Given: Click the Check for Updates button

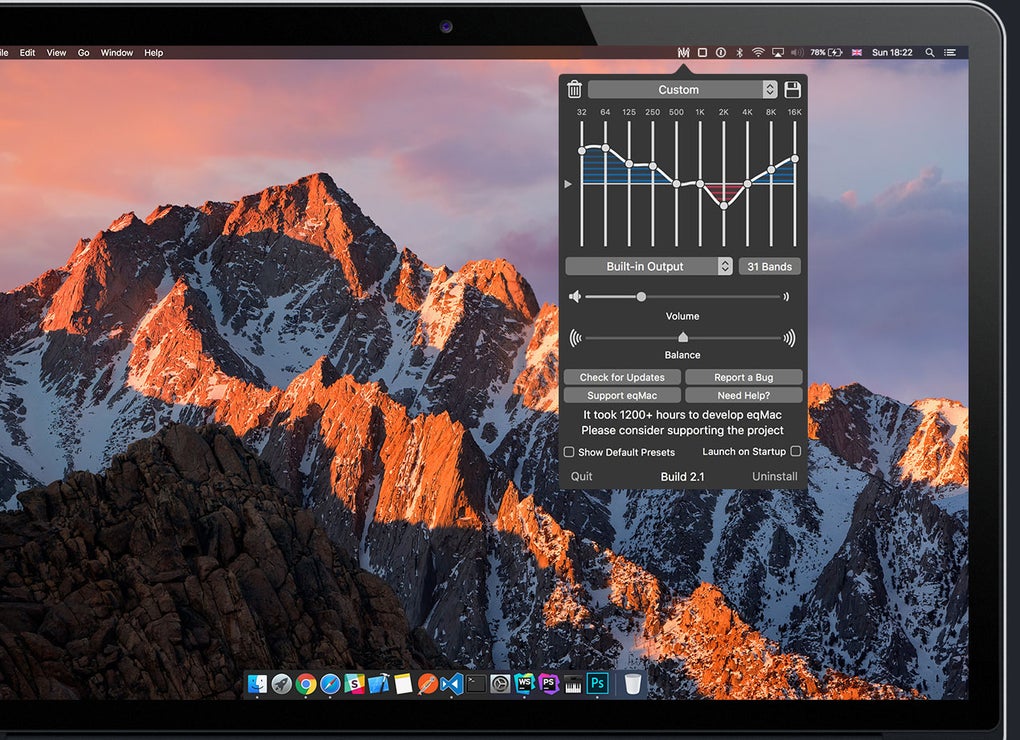Looking at the screenshot, I should coord(622,377).
